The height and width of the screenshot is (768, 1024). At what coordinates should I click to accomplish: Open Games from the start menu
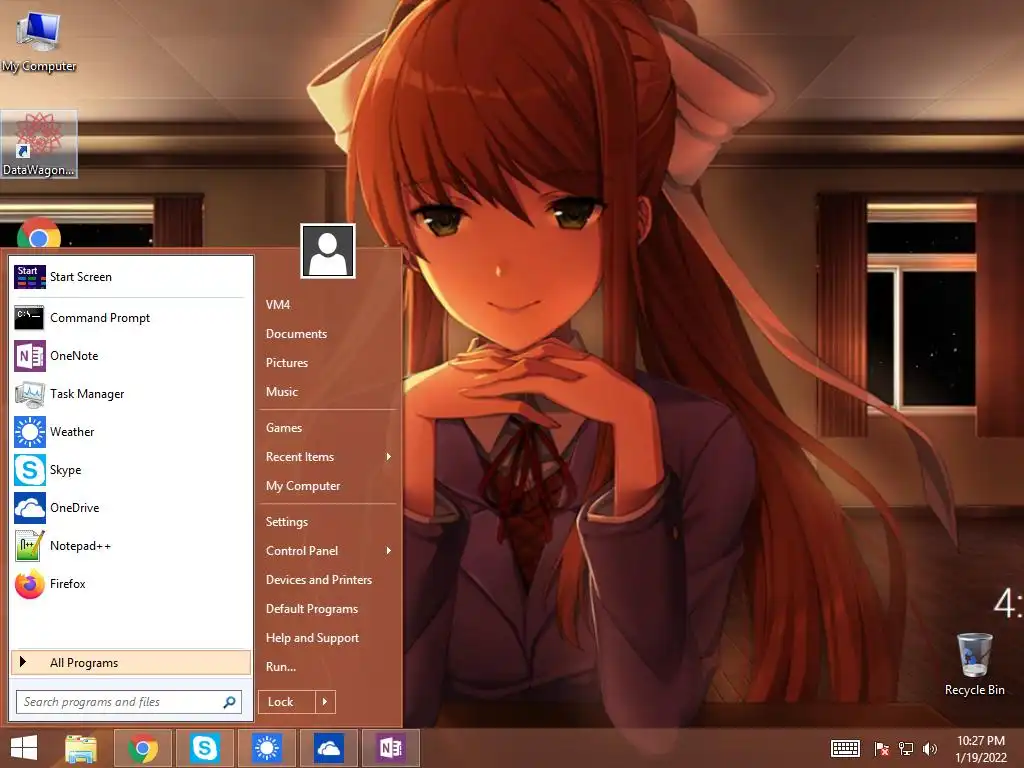click(284, 428)
